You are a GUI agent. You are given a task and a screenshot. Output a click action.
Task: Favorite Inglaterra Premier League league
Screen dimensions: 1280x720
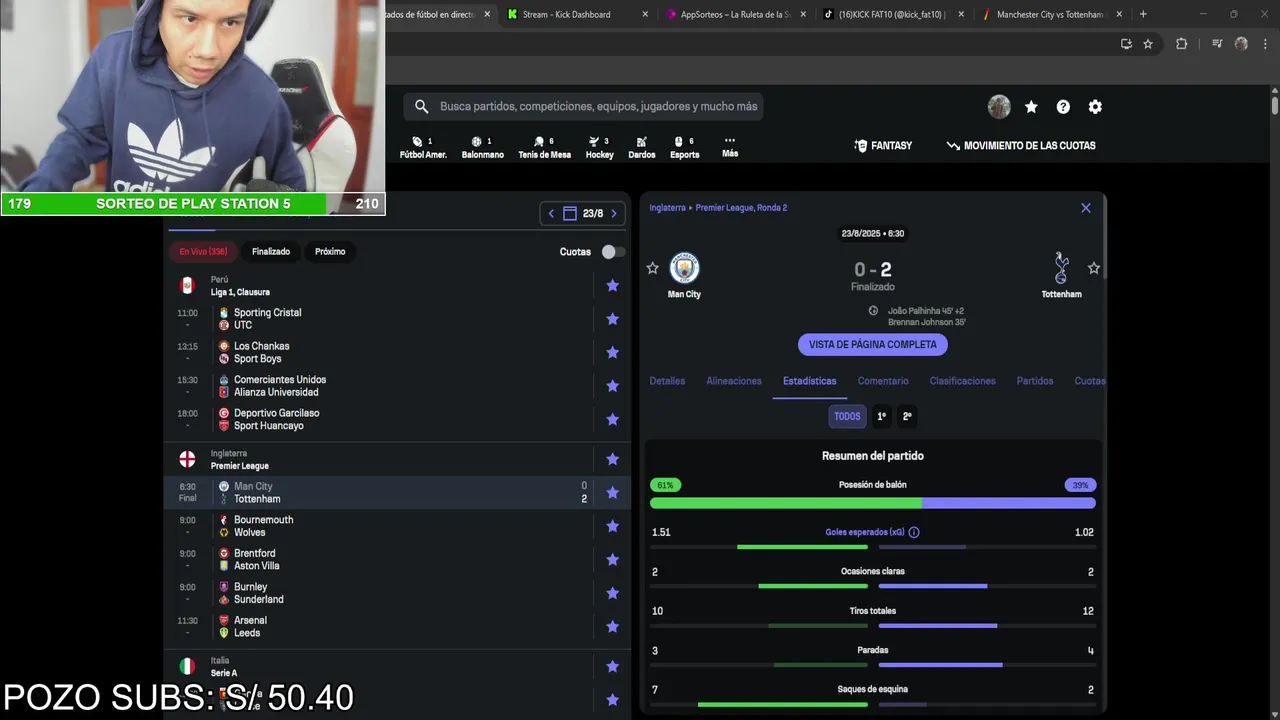(x=612, y=459)
